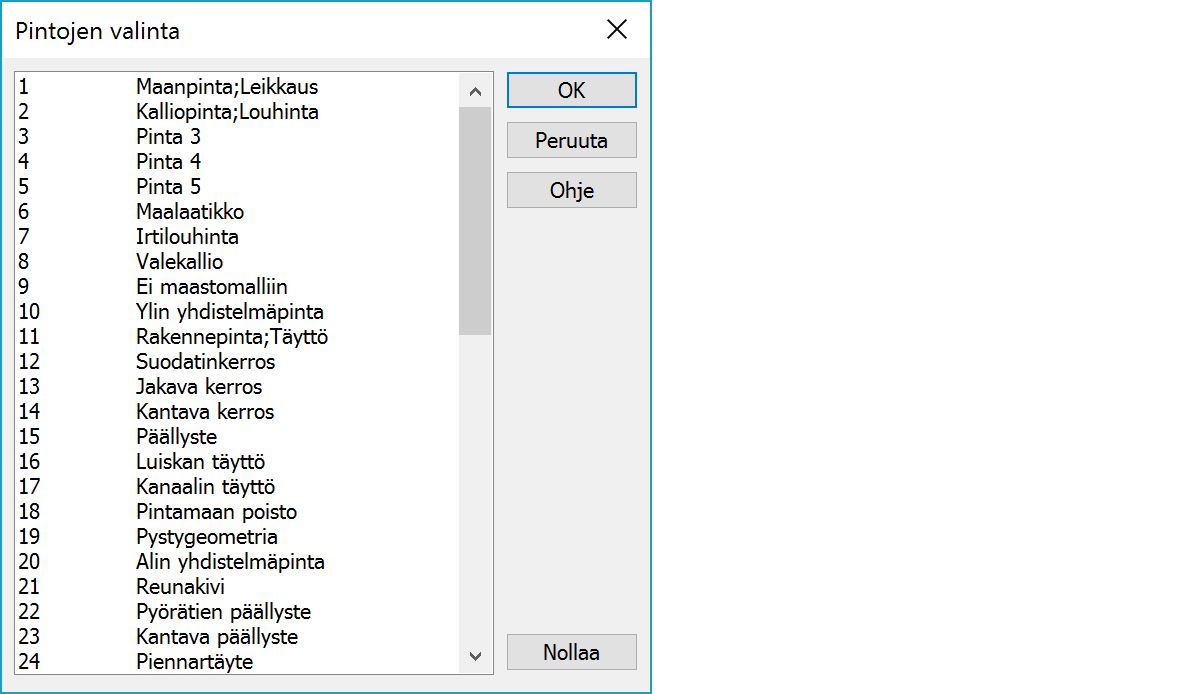Viewport: 1200px width, 694px height.
Task: Choose Rakennepinta;Täyttö entry
Action: tap(232, 337)
